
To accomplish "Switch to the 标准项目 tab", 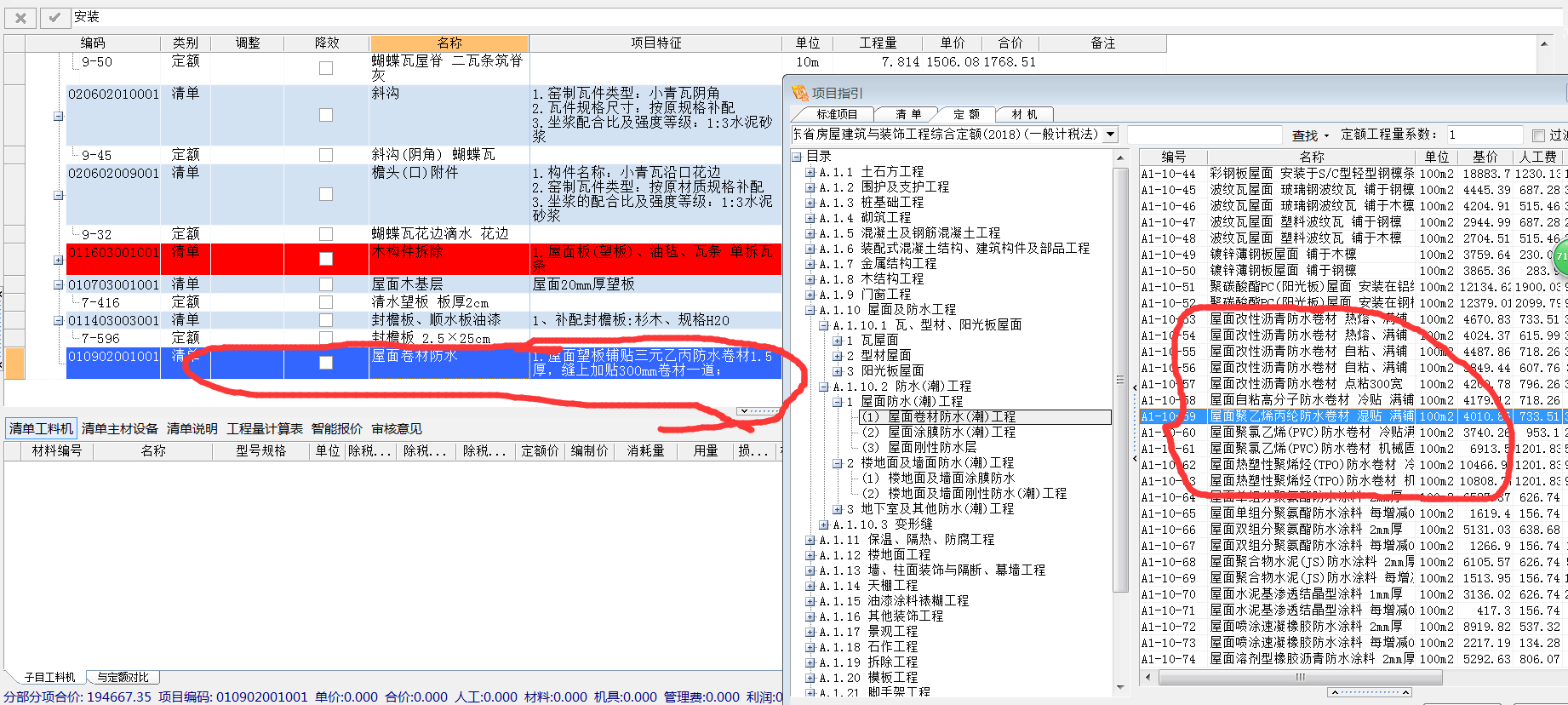I will 837,114.
